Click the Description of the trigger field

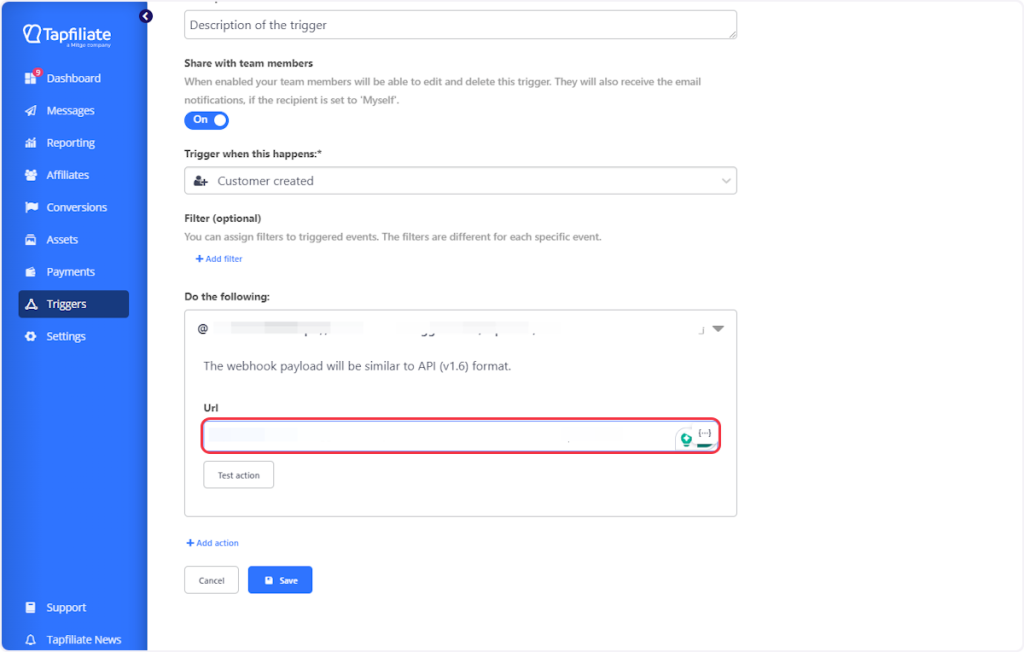[x=460, y=25]
